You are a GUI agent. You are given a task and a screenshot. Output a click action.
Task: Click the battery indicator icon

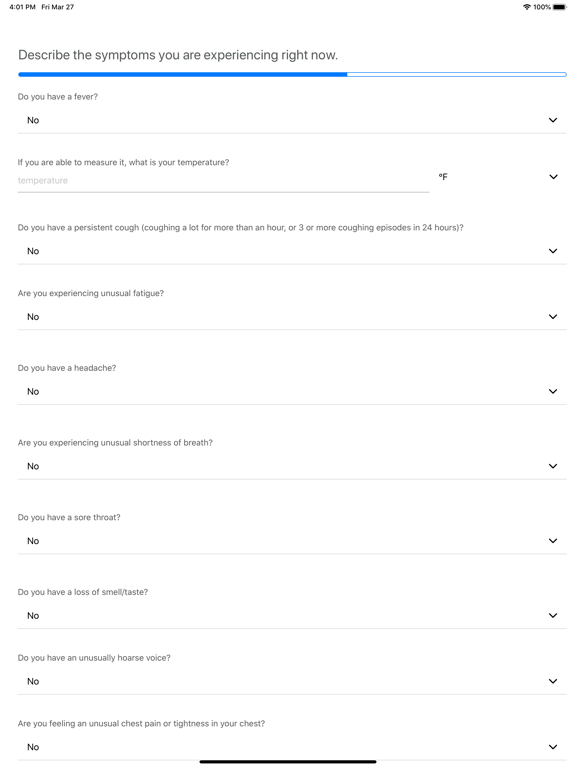(560, 7)
